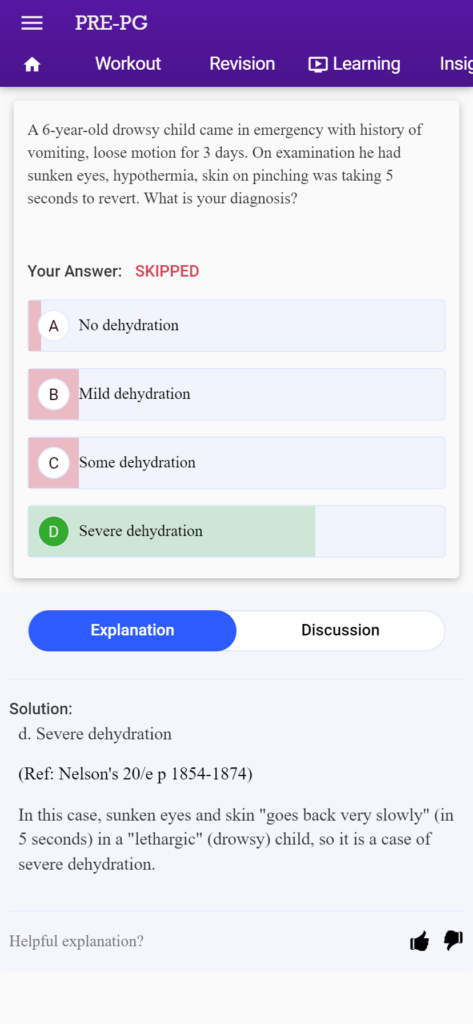The width and height of the screenshot is (473, 1024).
Task: Select option A circle
Action: tap(54, 326)
